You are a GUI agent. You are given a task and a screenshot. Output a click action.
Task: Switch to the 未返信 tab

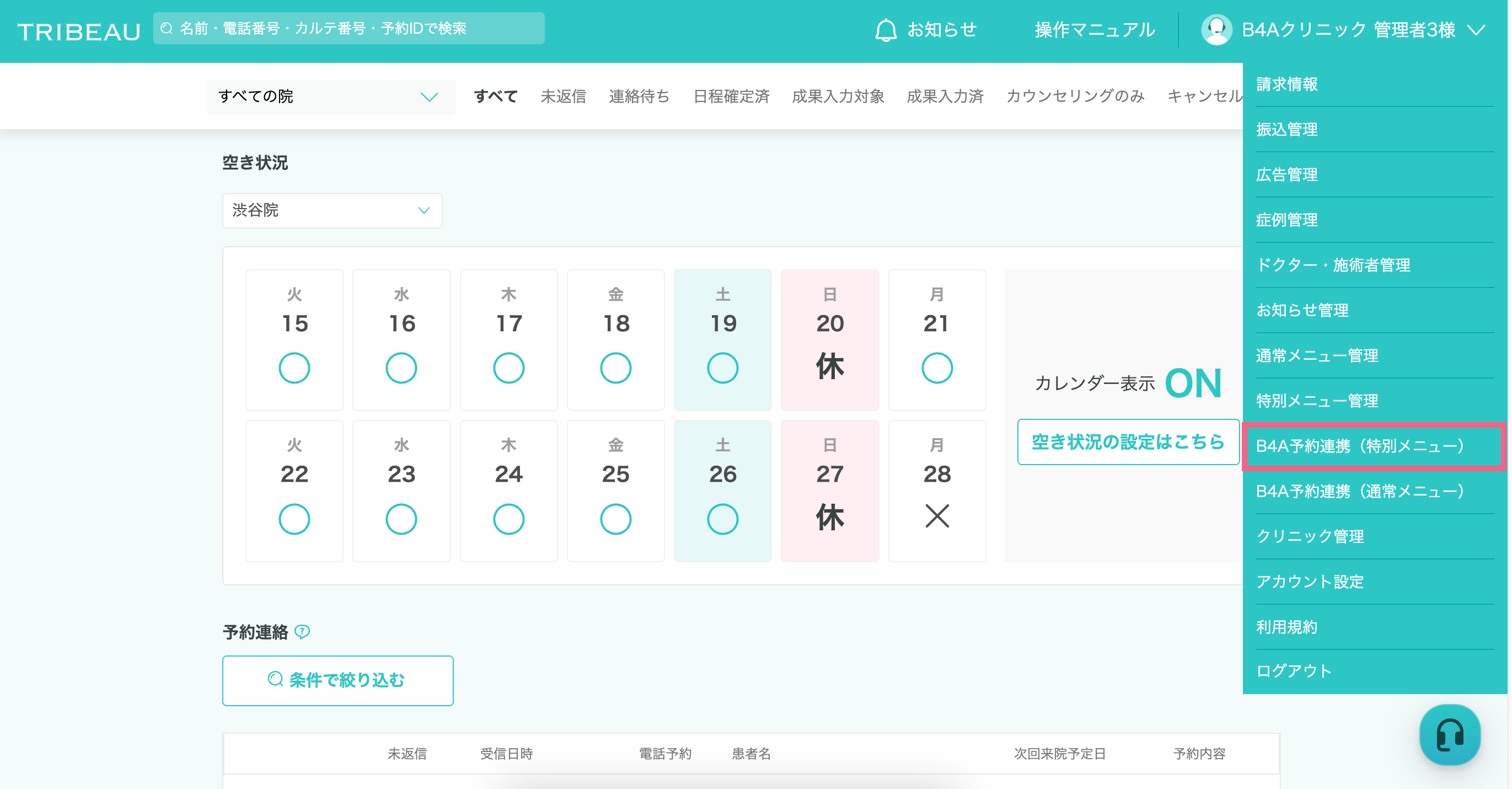pos(563,97)
